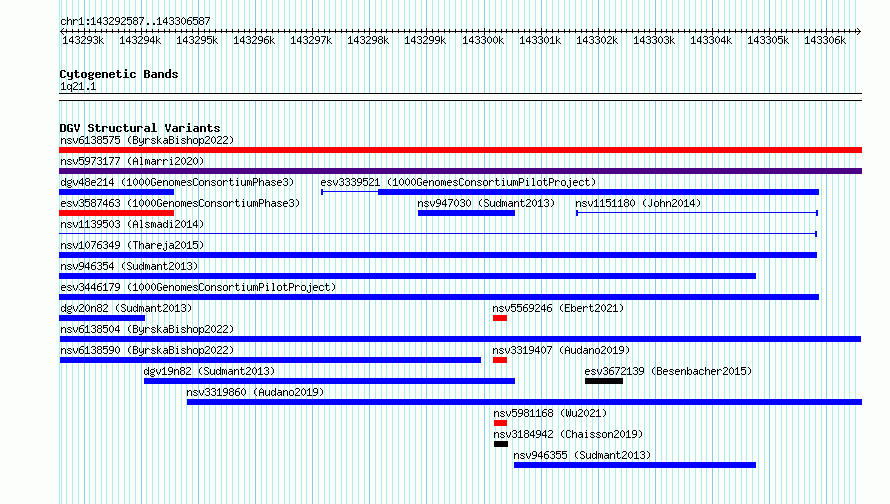Screen dimensions: 890x504
Task: Select the small red nsv3319407 bar
Action: point(500,360)
